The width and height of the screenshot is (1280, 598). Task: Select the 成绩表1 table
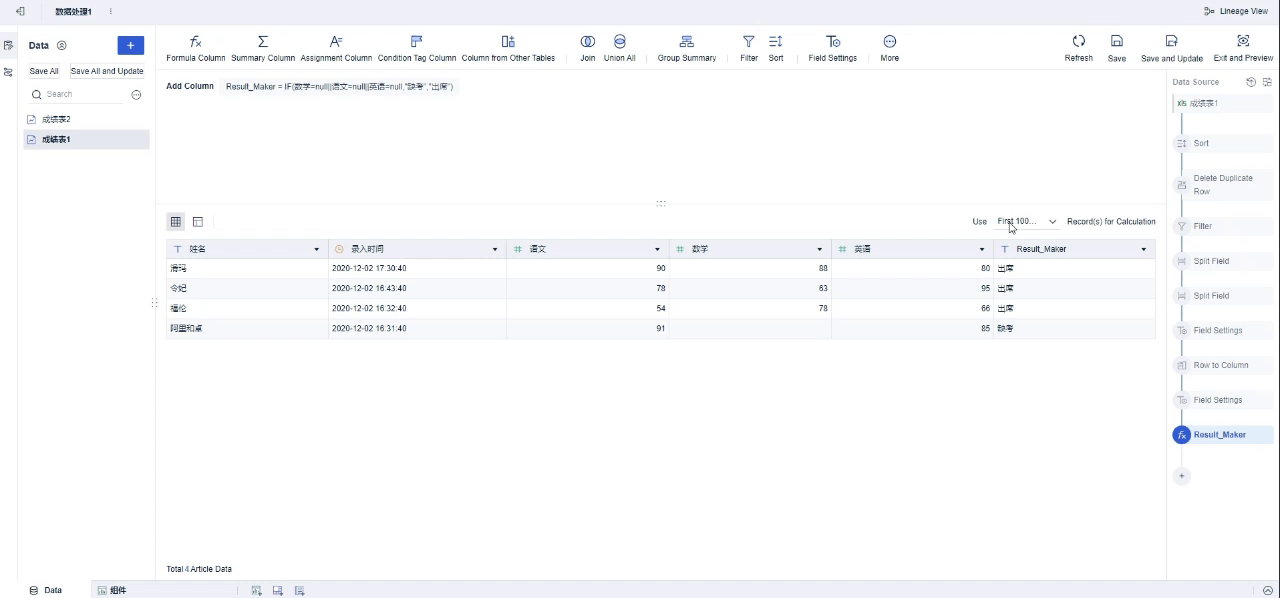pyautogui.click(x=87, y=139)
